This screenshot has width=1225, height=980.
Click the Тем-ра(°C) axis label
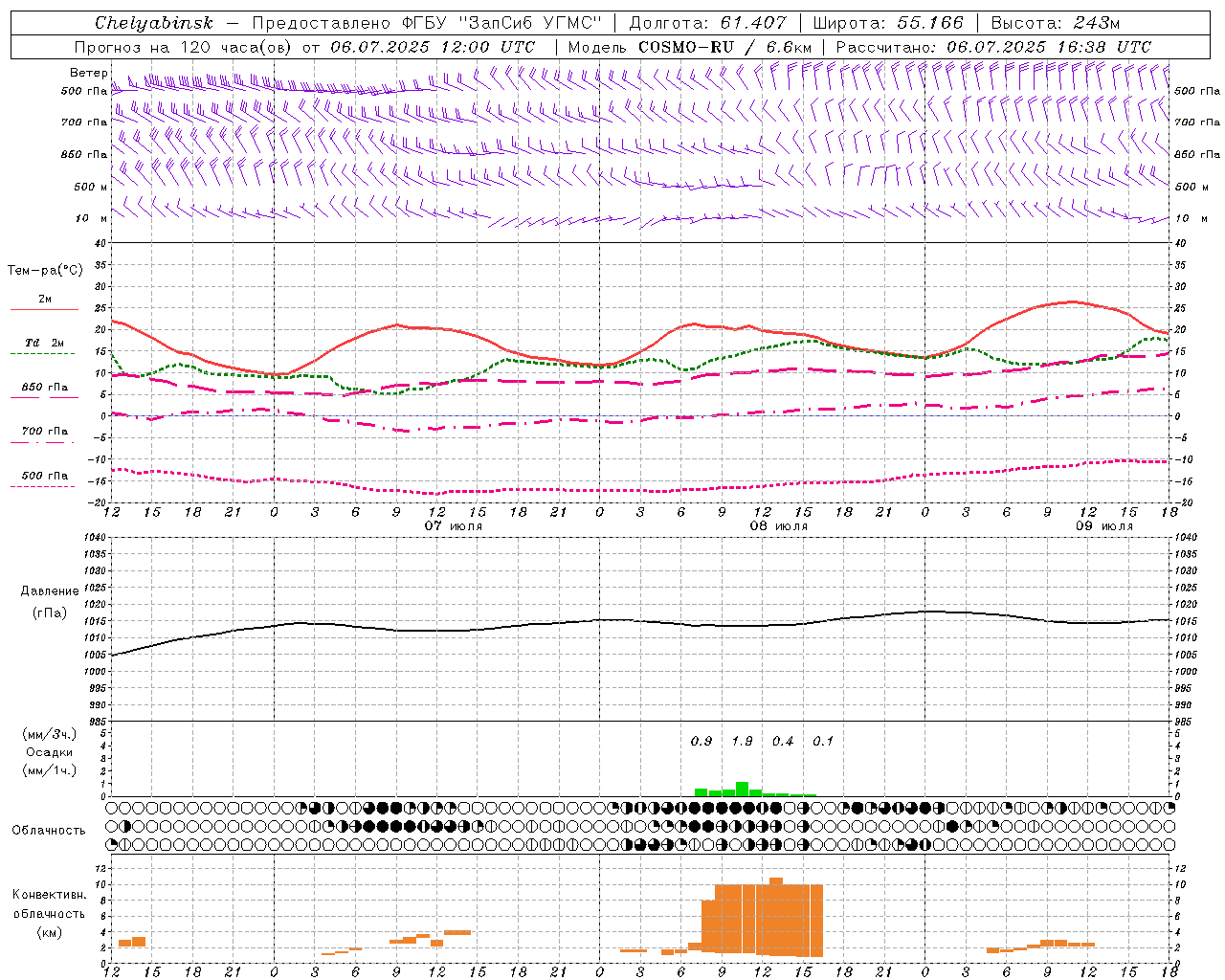click(45, 271)
